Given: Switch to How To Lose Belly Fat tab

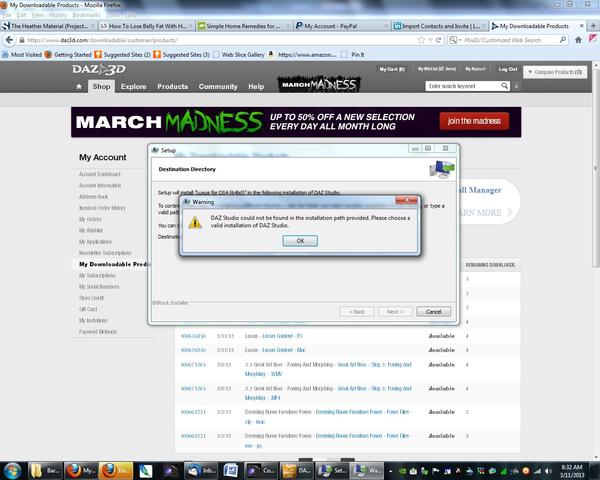Looking at the screenshot, I should (147, 26).
